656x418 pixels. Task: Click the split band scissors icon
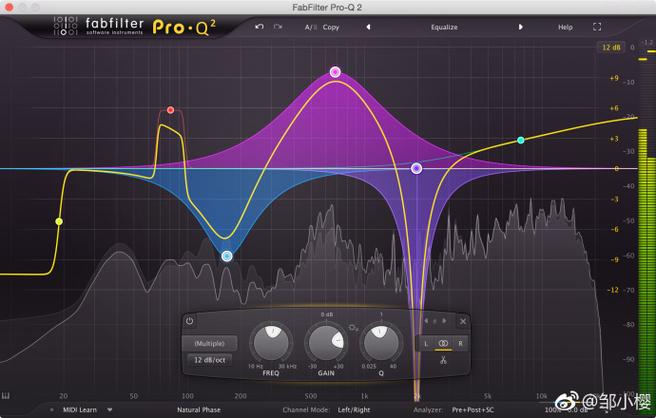(x=443, y=360)
